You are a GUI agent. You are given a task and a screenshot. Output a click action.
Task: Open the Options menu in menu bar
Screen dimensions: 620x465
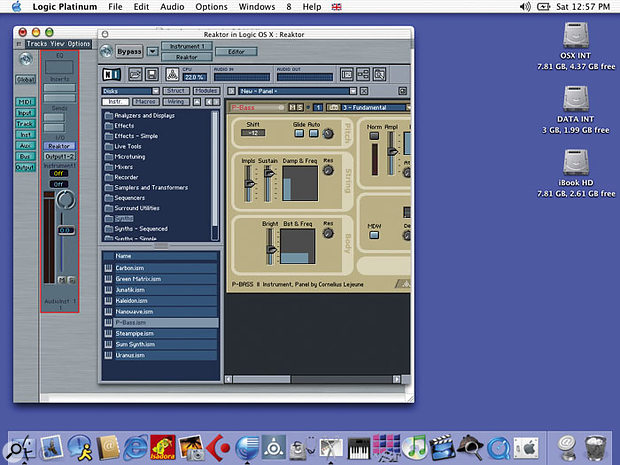212,7
